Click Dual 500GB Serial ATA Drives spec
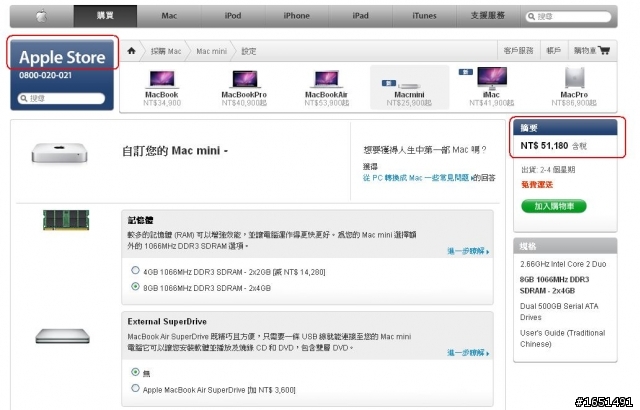 [559, 311]
